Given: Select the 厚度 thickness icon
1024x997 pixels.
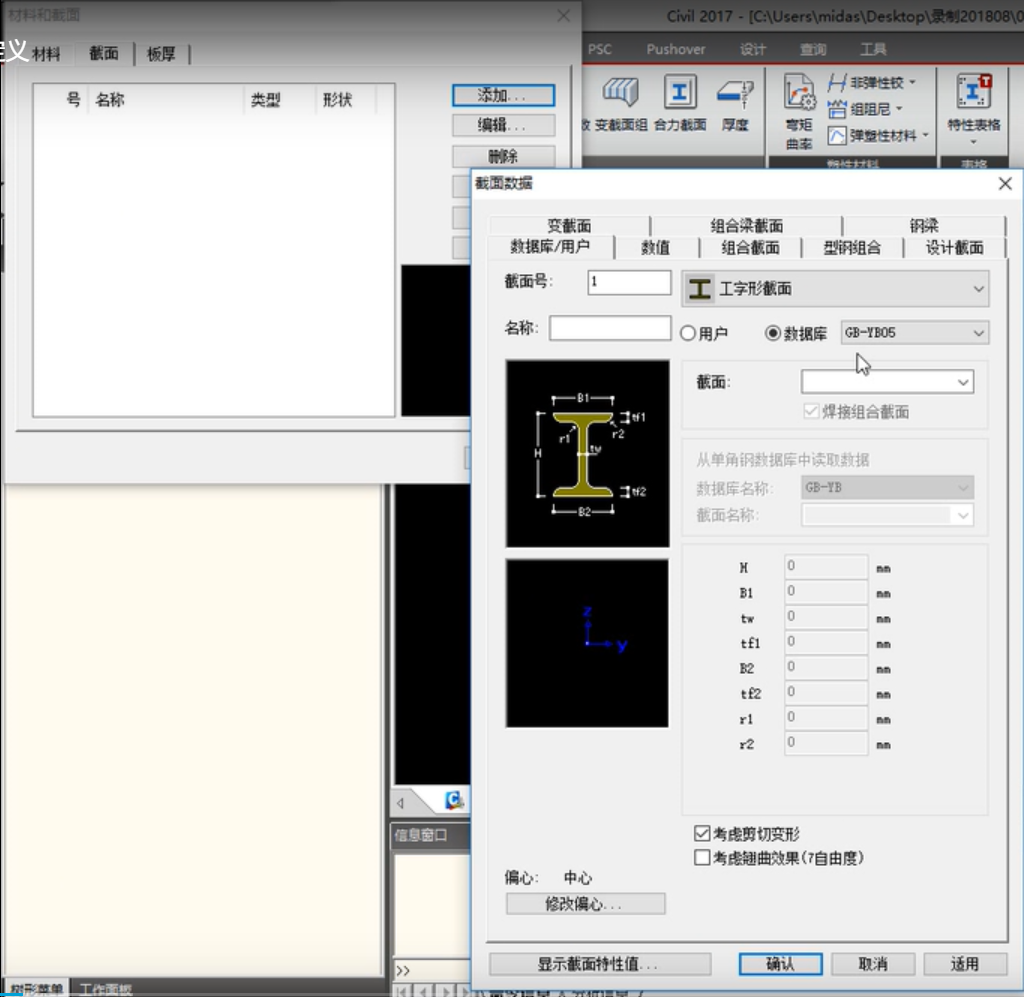Looking at the screenshot, I should pyautogui.click(x=735, y=93).
